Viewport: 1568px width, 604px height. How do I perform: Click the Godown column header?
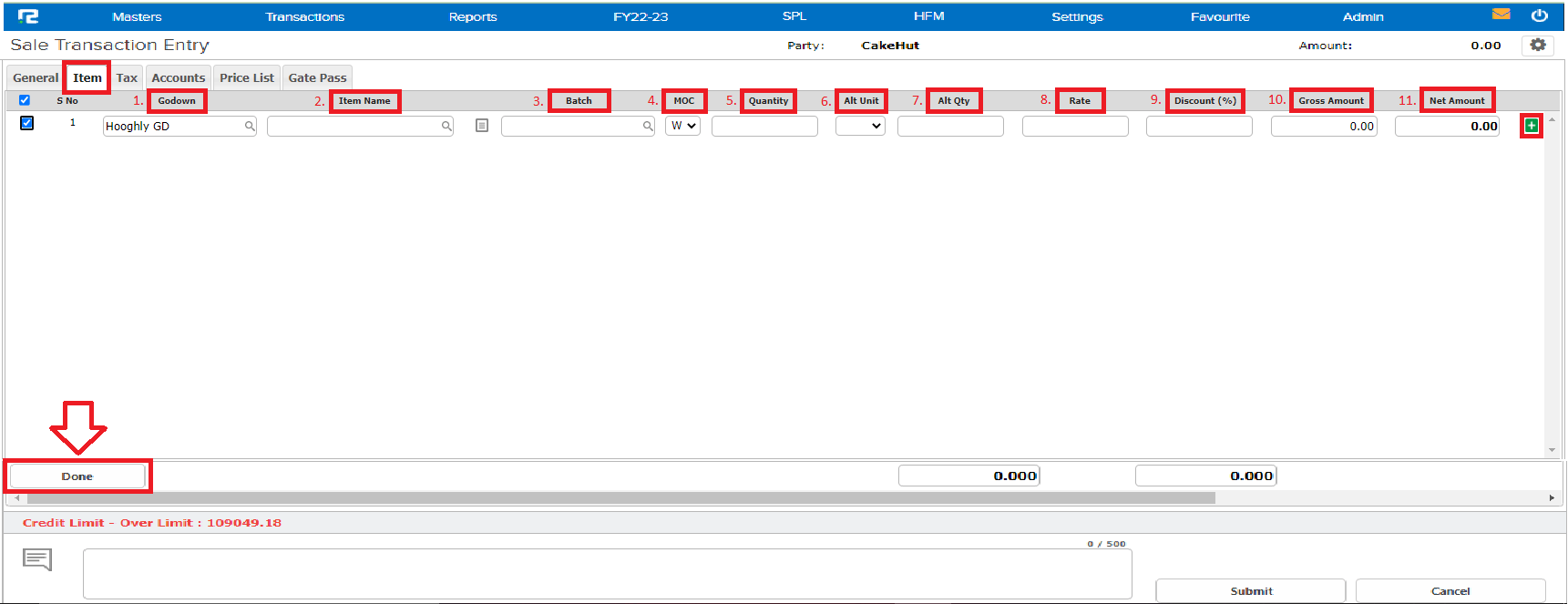[x=177, y=100]
